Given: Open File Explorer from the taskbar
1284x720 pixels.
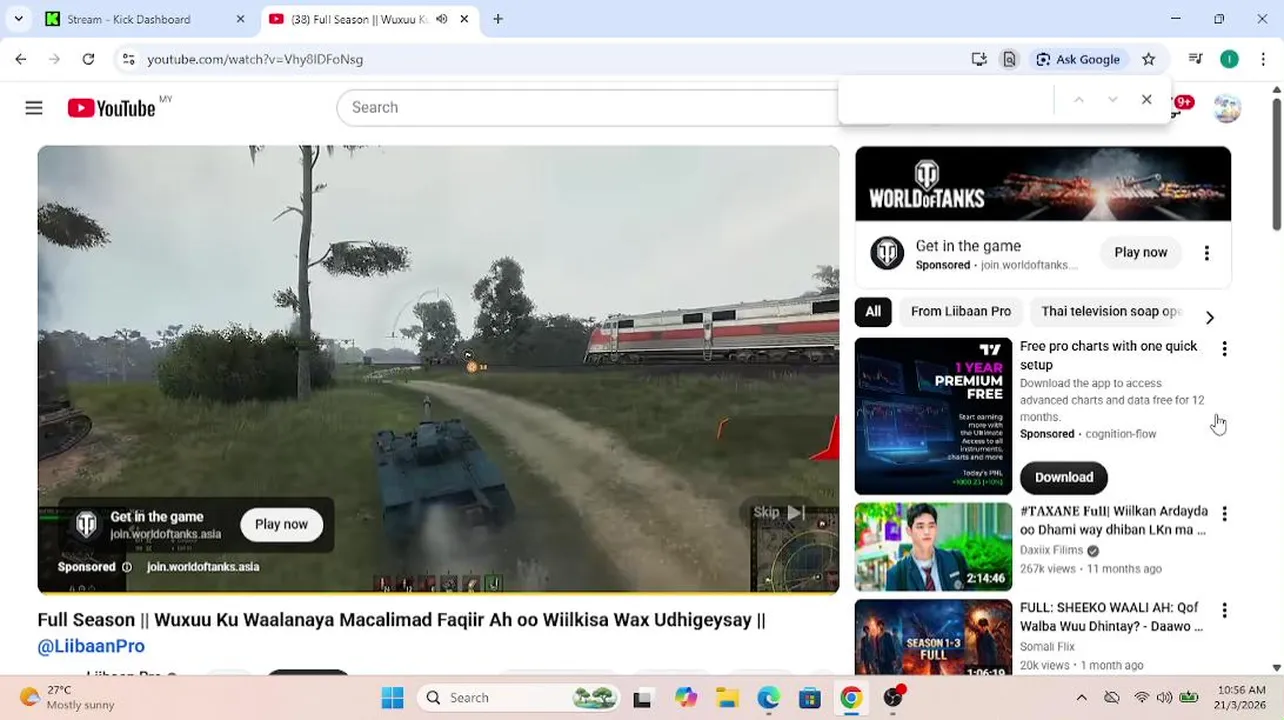Looking at the screenshot, I should [x=727, y=697].
